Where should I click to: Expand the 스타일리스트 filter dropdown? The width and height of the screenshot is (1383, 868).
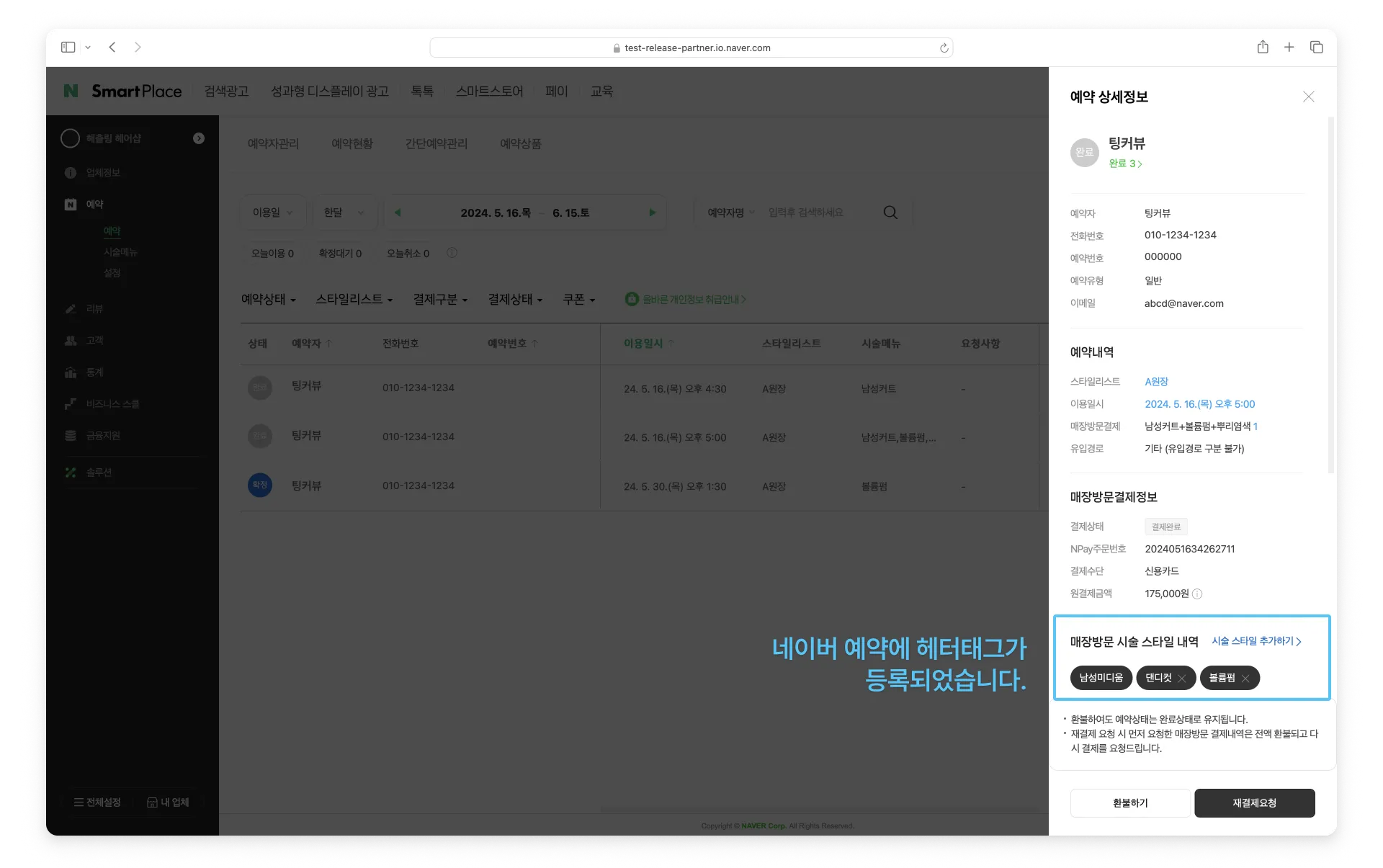click(354, 300)
